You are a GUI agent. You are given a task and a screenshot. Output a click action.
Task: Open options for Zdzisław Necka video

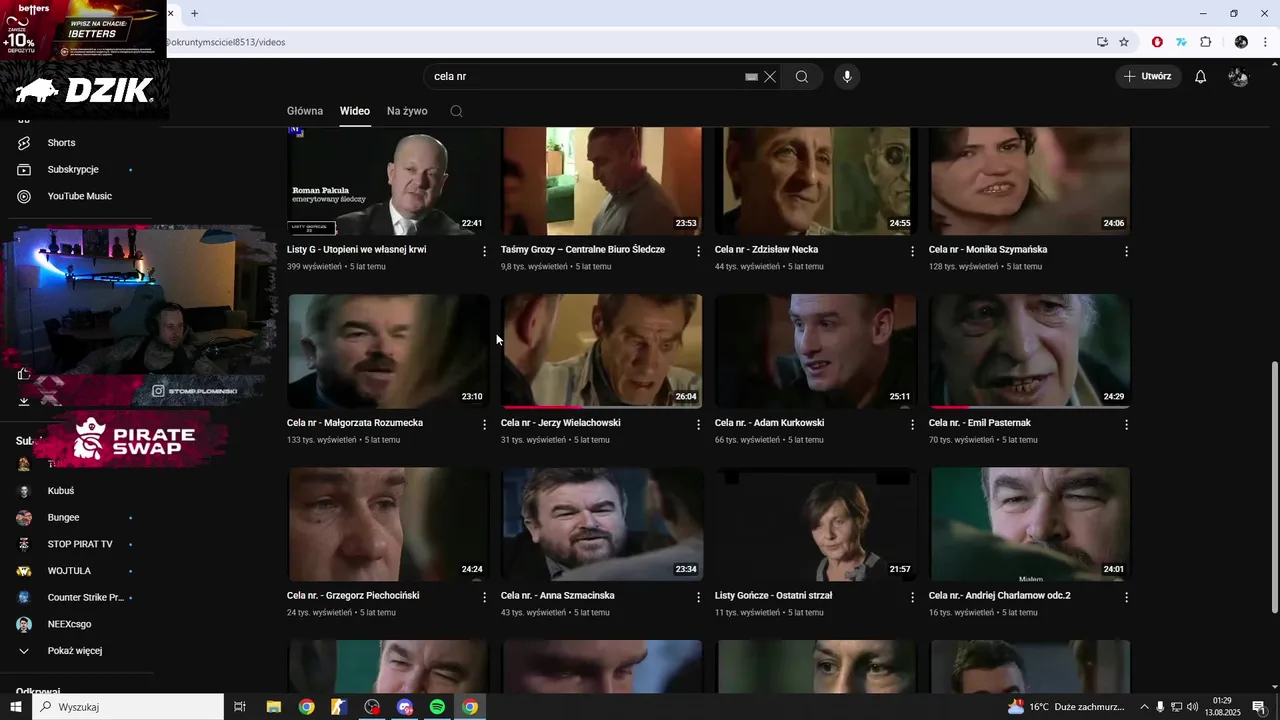click(x=912, y=251)
